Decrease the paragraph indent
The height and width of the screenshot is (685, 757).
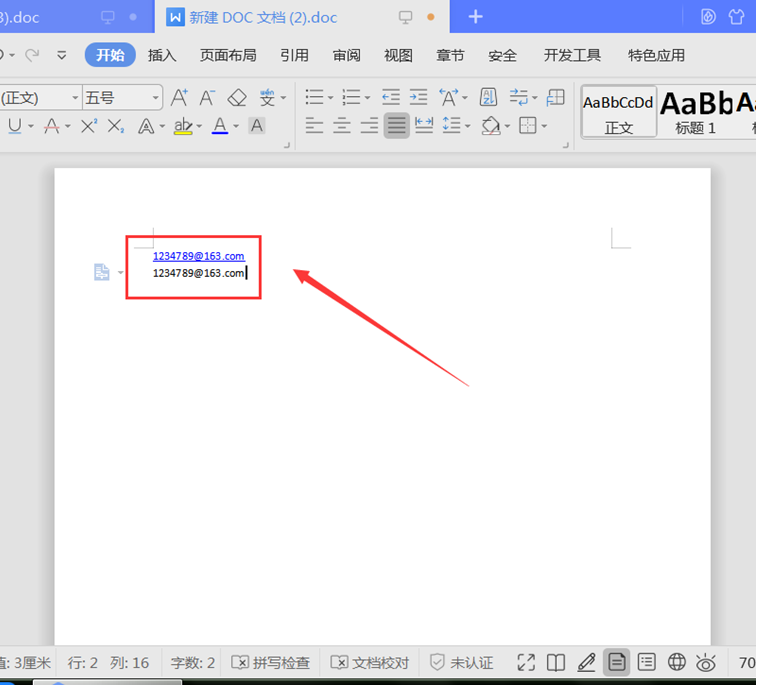(391, 98)
